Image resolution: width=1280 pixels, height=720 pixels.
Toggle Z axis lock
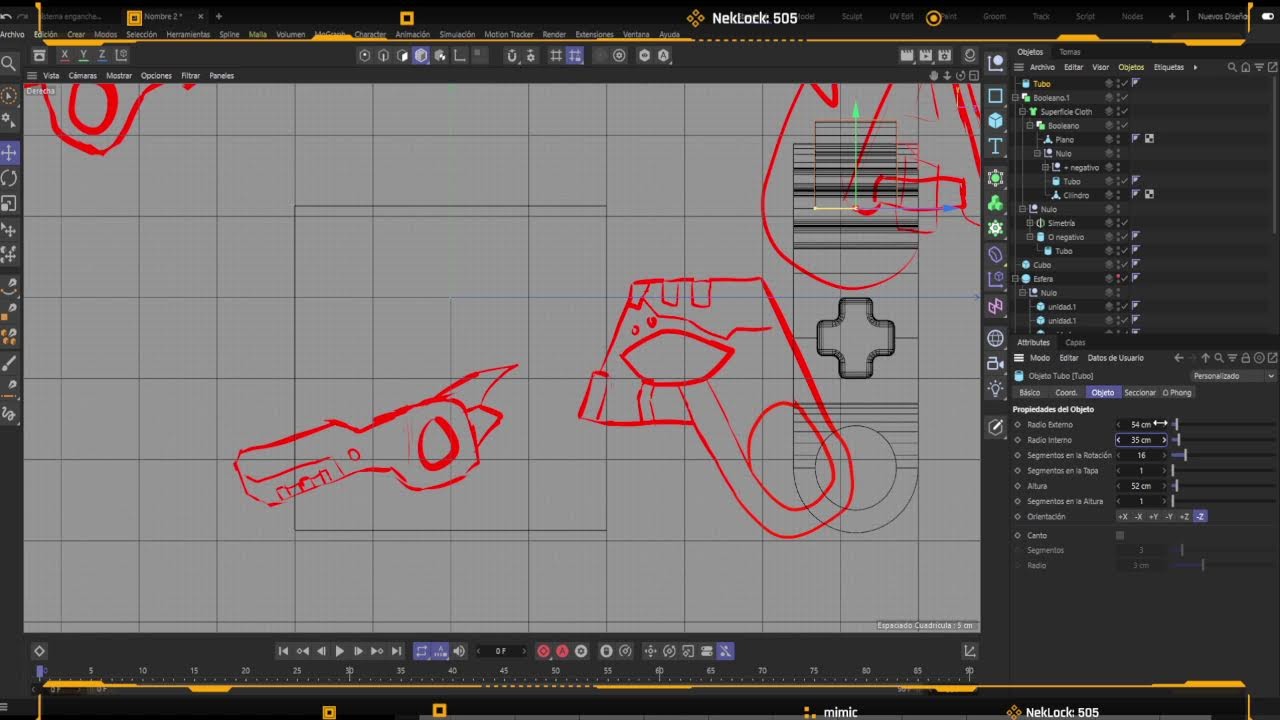coord(101,55)
